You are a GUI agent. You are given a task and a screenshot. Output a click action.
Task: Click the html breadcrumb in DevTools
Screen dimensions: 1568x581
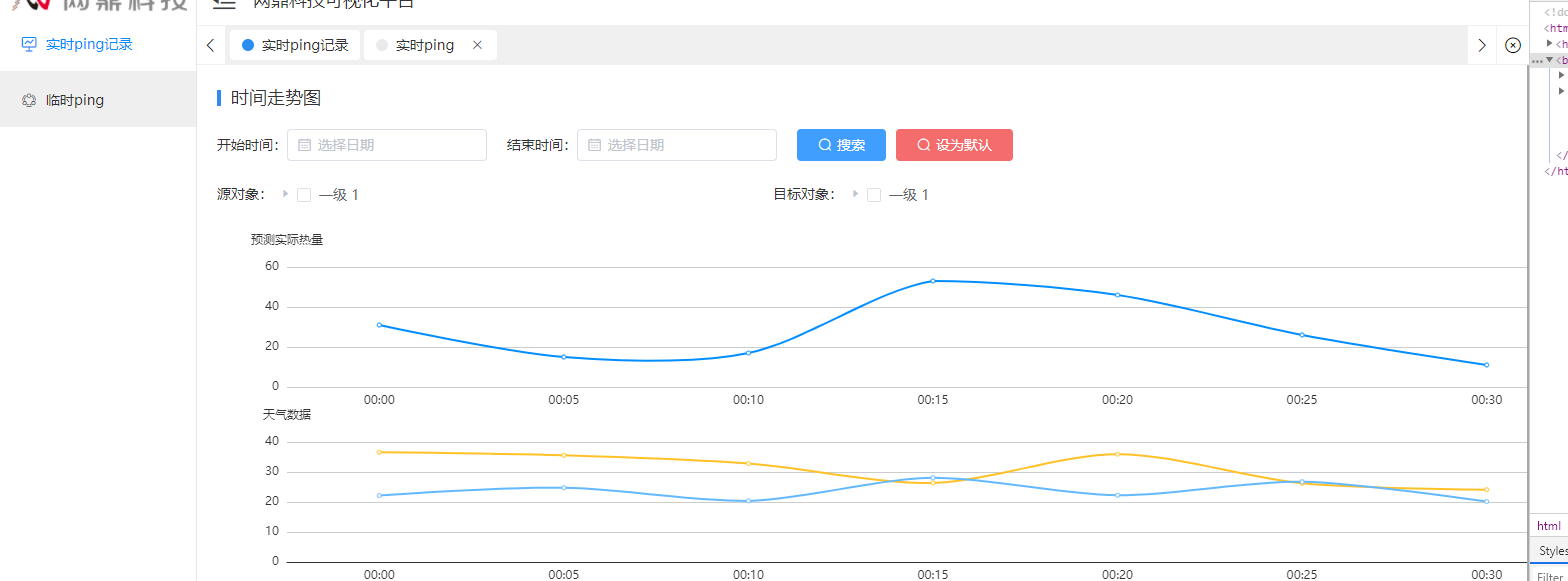tap(1548, 526)
